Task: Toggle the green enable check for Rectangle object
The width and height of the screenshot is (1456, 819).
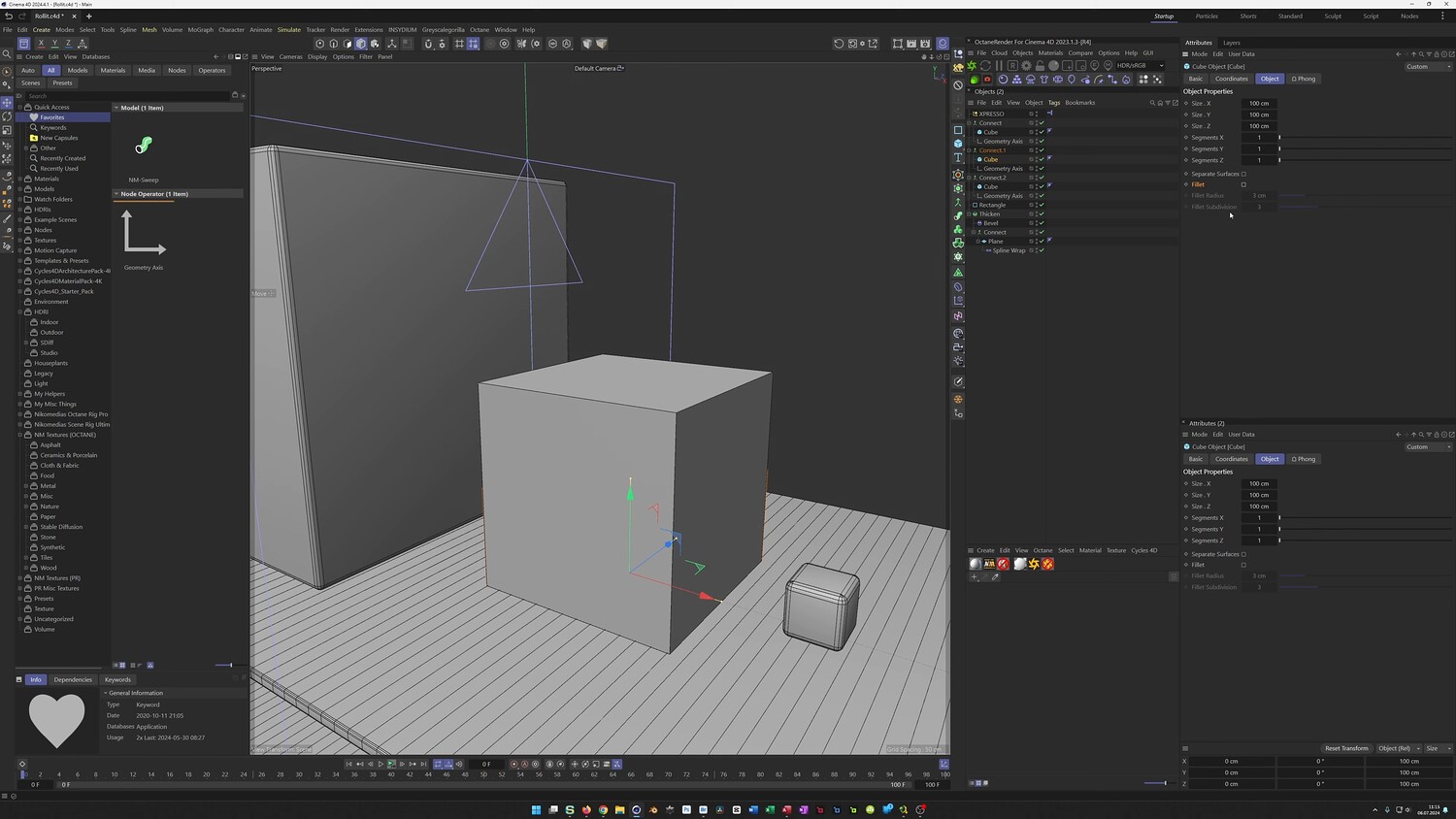Action: pyautogui.click(x=1042, y=205)
